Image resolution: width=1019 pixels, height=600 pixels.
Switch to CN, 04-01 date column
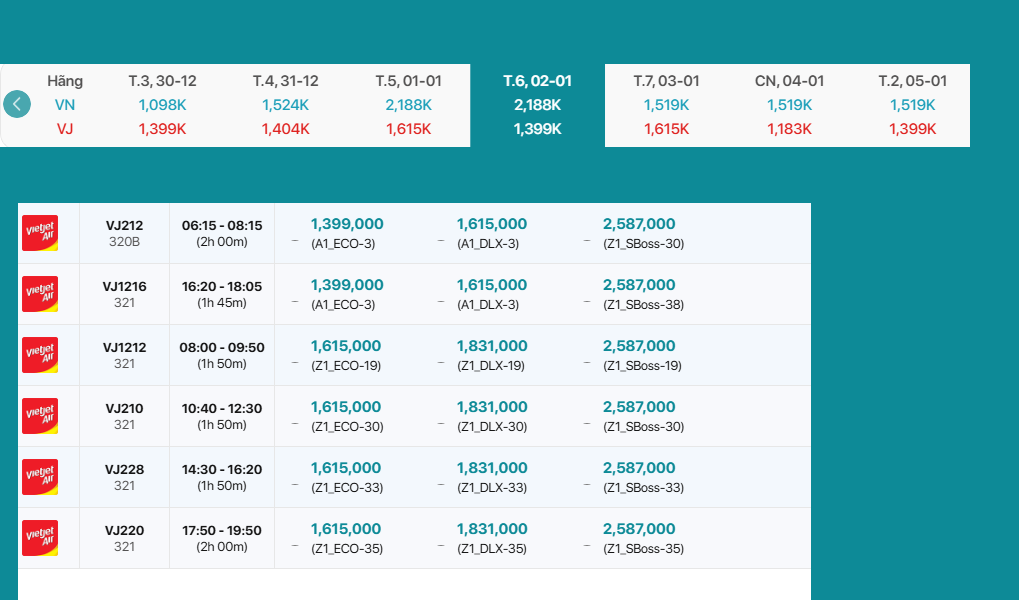tap(789, 81)
